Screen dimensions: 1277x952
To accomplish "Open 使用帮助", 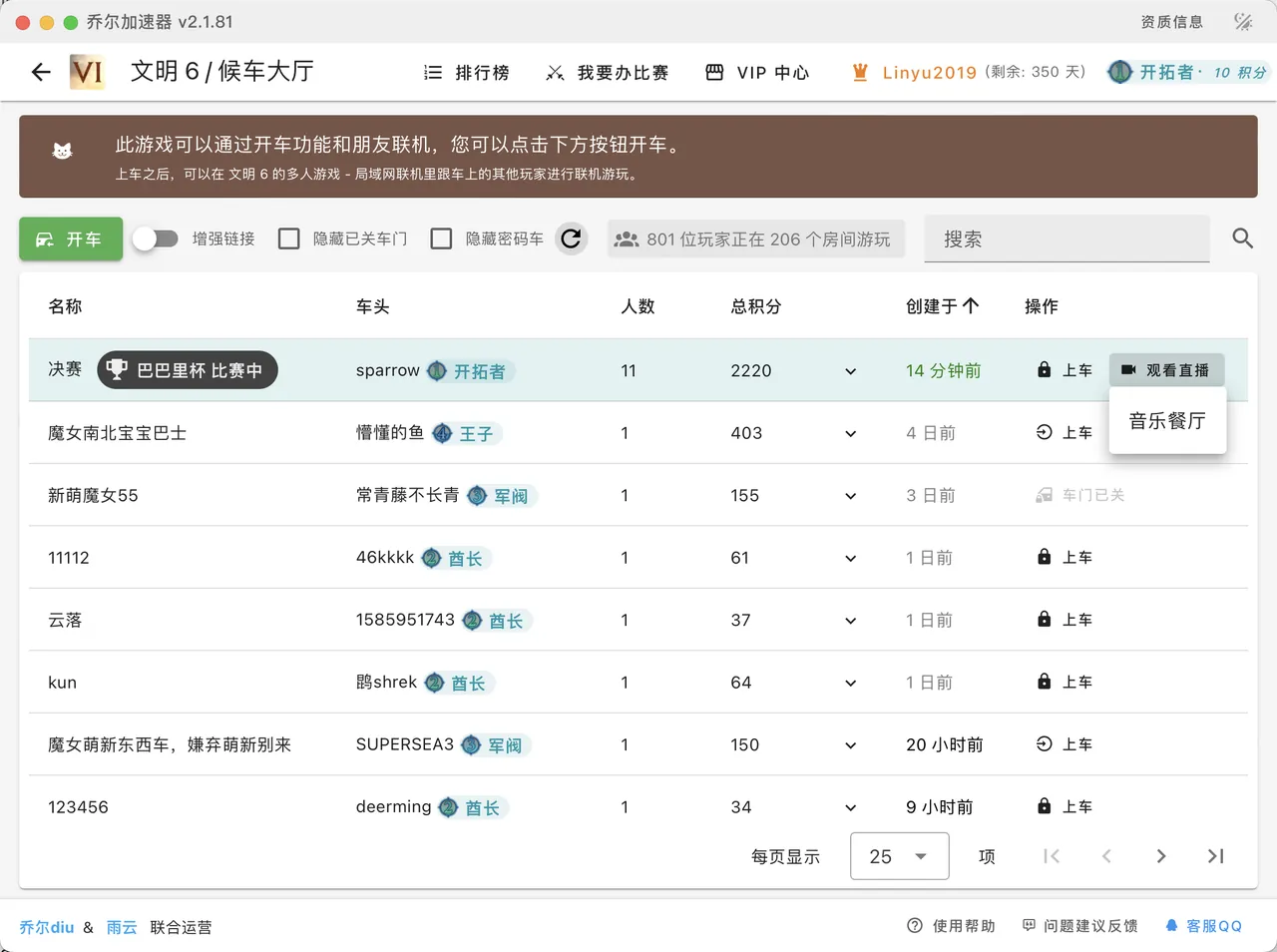I will [951, 926].
